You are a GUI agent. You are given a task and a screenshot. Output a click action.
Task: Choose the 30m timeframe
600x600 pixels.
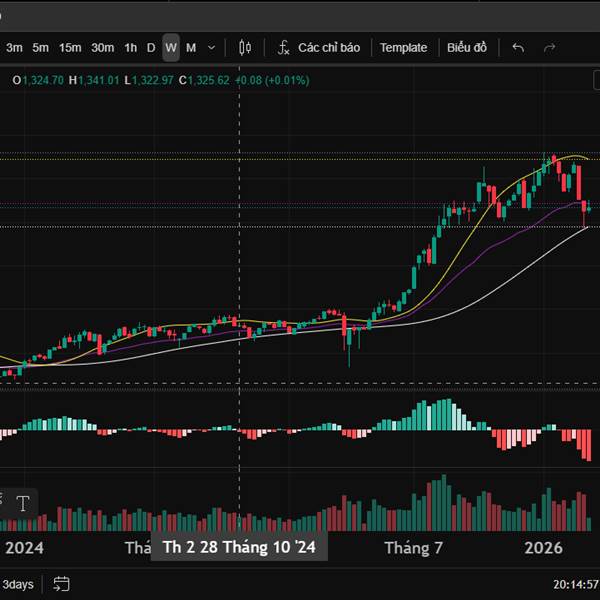tap(102, 47)
